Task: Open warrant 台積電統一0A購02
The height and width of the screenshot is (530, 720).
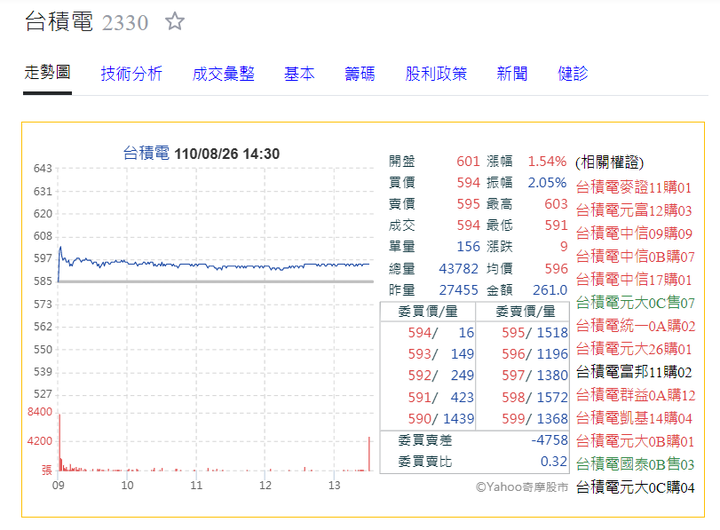Action: click(636, 326)
